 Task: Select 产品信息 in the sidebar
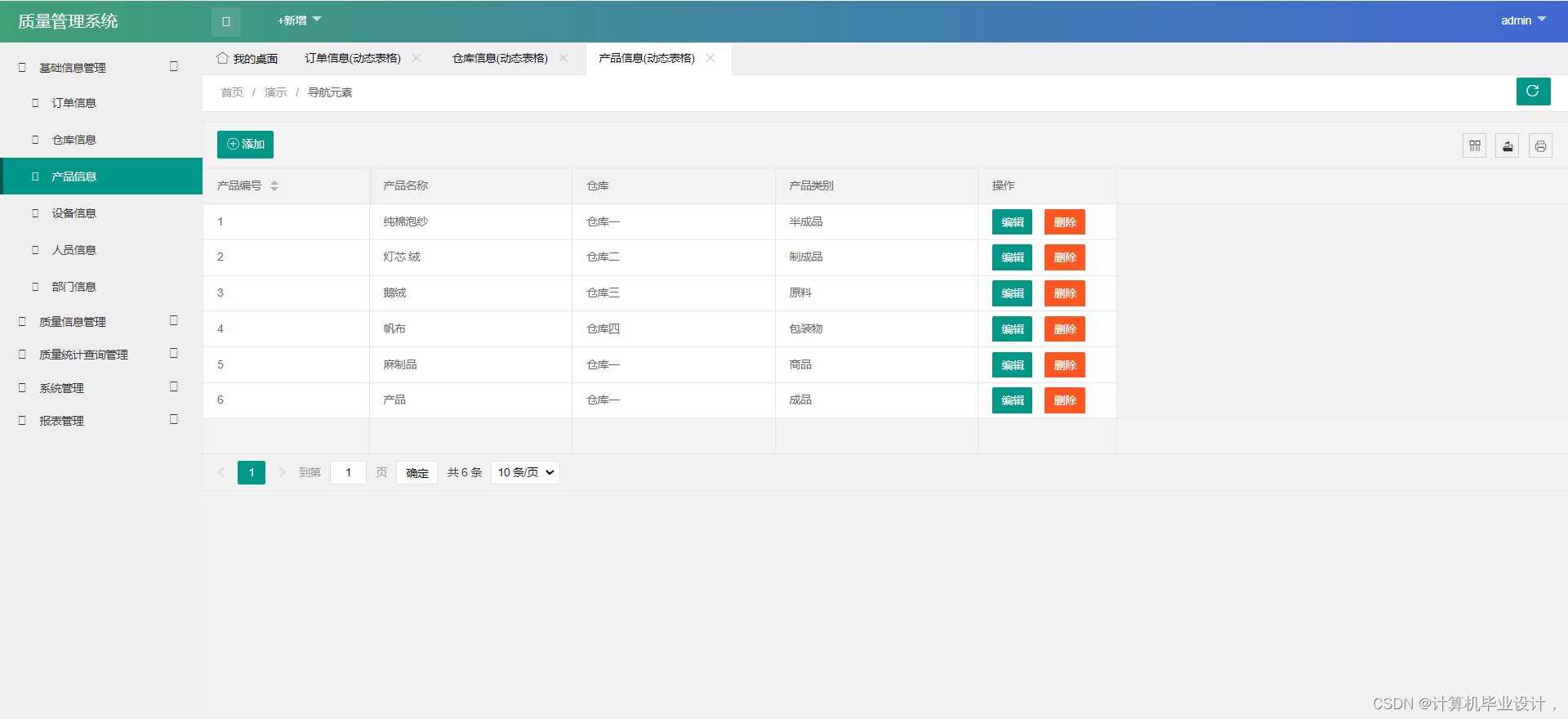click(101, 176)
